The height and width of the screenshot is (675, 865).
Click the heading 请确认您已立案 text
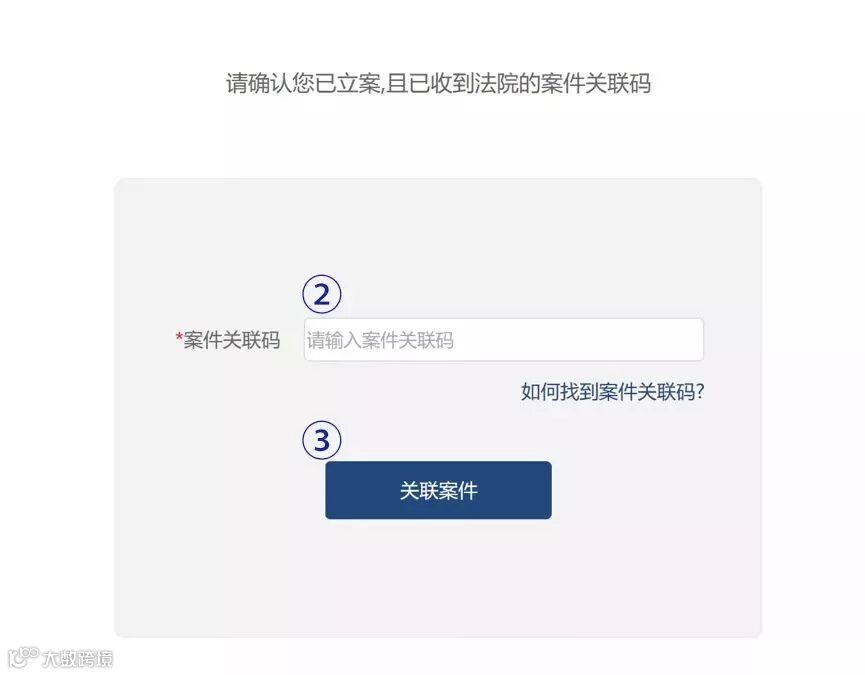(x=303, y=84)
